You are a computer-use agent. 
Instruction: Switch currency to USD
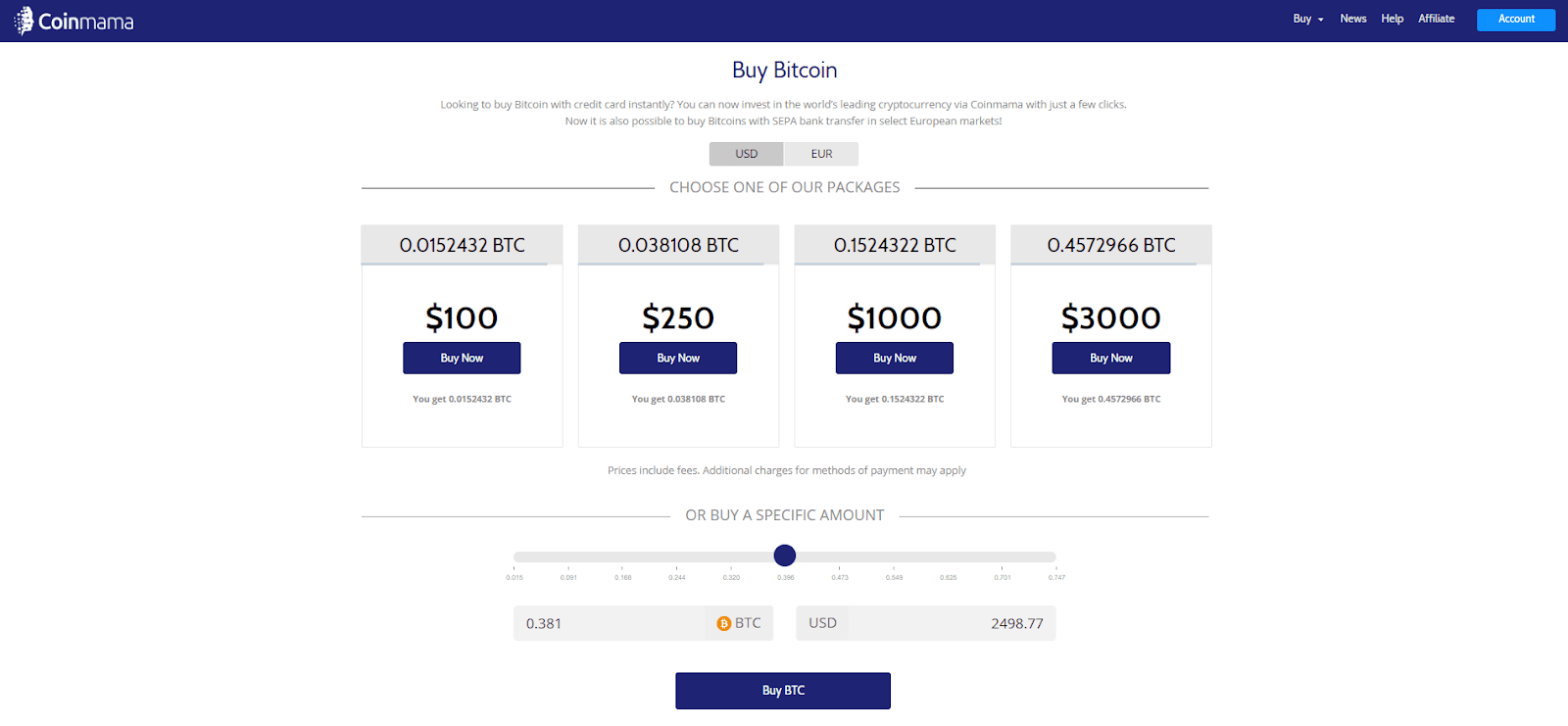point(747,154)
